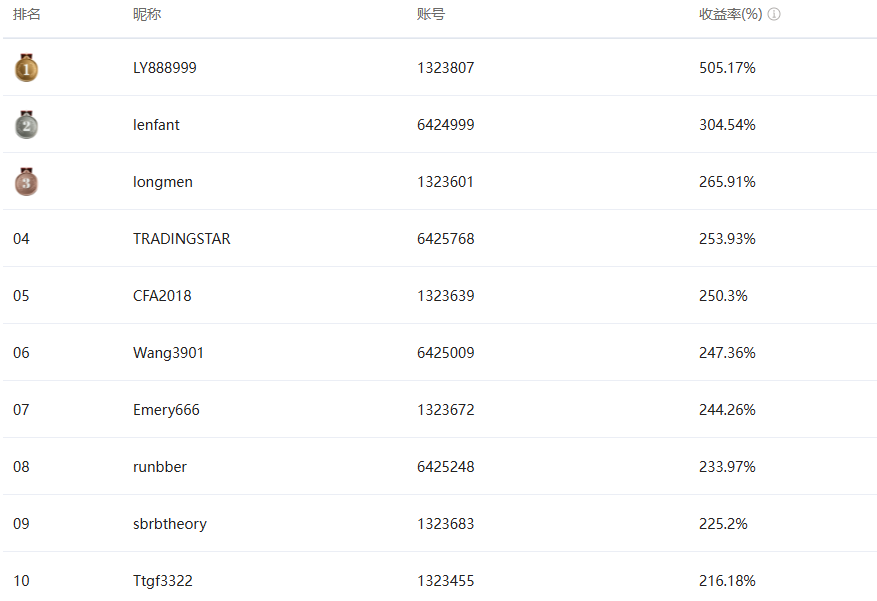Click the info icon beside 收益率(%)
Viewport: 877px width, 601px height.
[774, 14]
